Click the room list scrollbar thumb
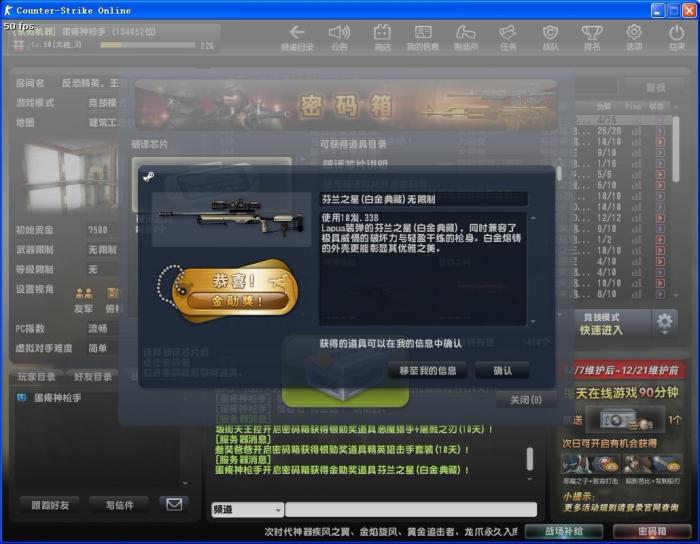 point(676,149)
